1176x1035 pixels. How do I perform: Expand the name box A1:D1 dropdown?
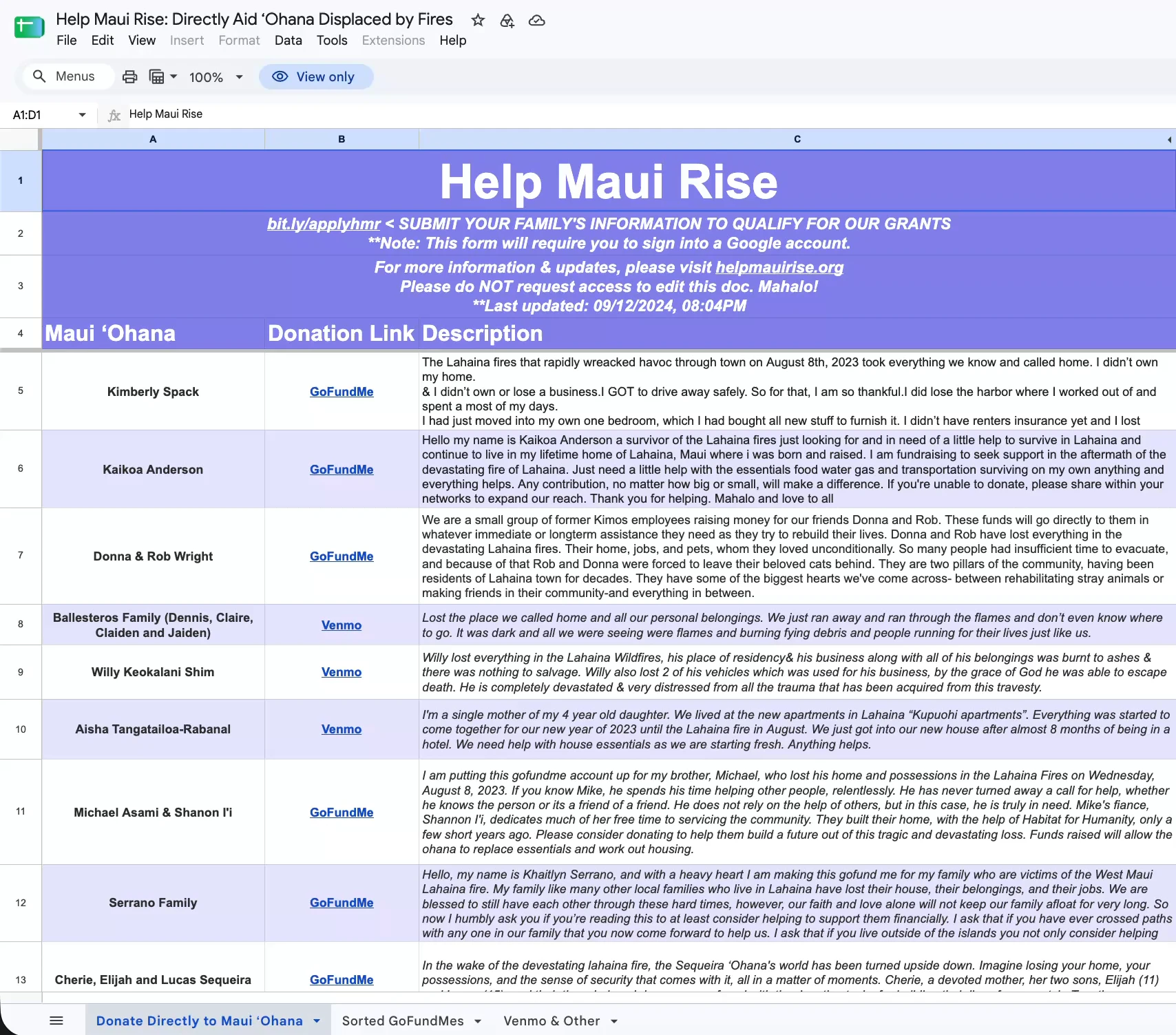(83, 115)
